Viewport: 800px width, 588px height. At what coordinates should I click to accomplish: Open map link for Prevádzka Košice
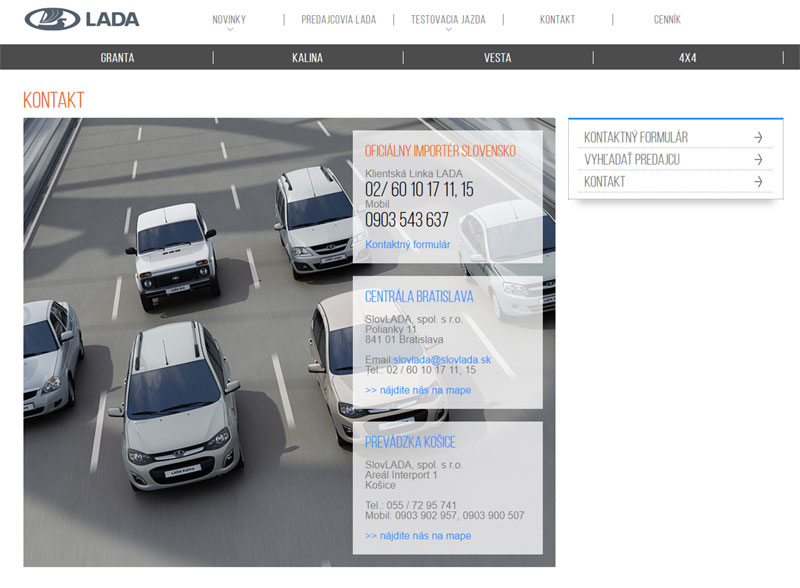(418, 536)
